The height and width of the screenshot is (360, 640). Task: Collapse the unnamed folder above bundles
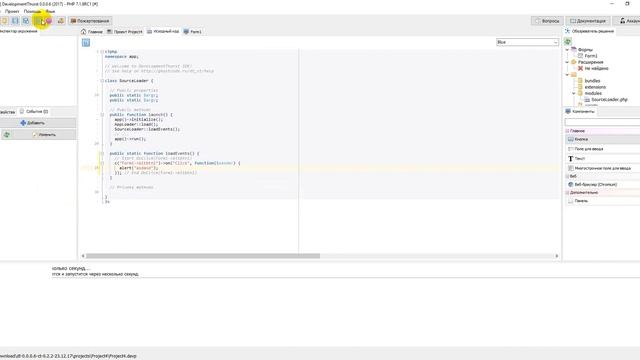pos(567,75)
